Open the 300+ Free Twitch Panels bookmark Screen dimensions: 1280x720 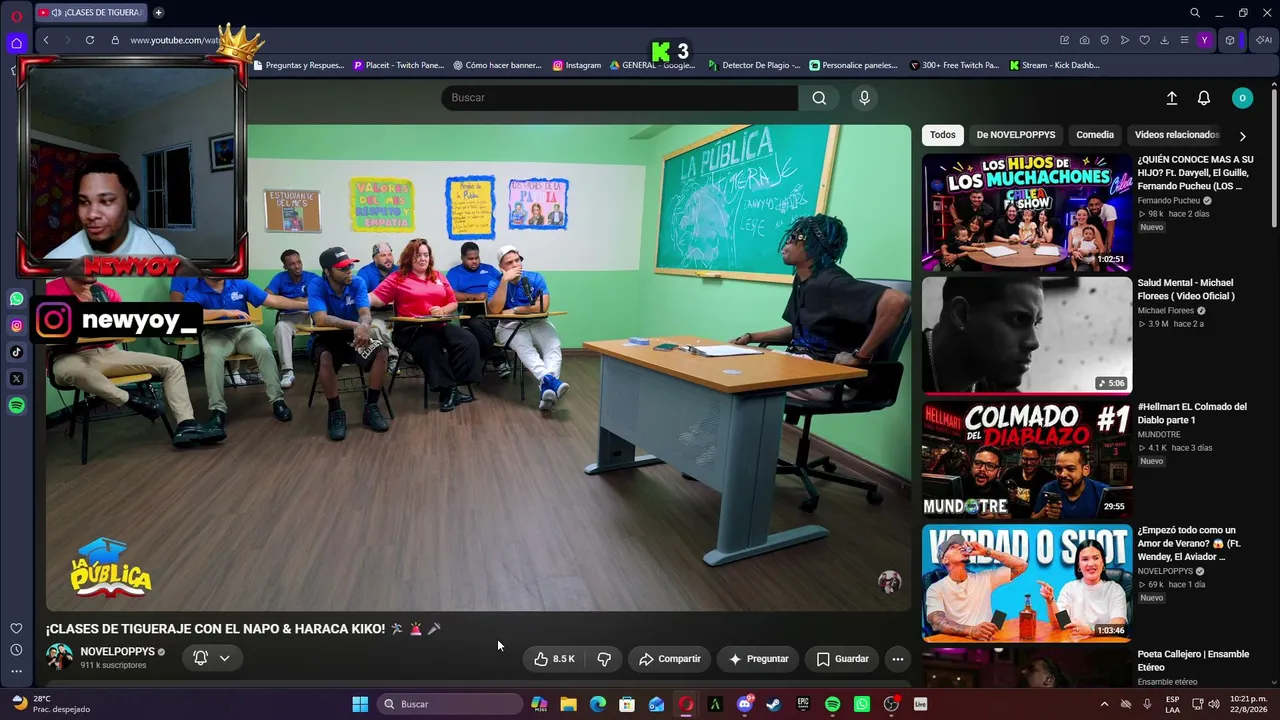tap(955, 65)
